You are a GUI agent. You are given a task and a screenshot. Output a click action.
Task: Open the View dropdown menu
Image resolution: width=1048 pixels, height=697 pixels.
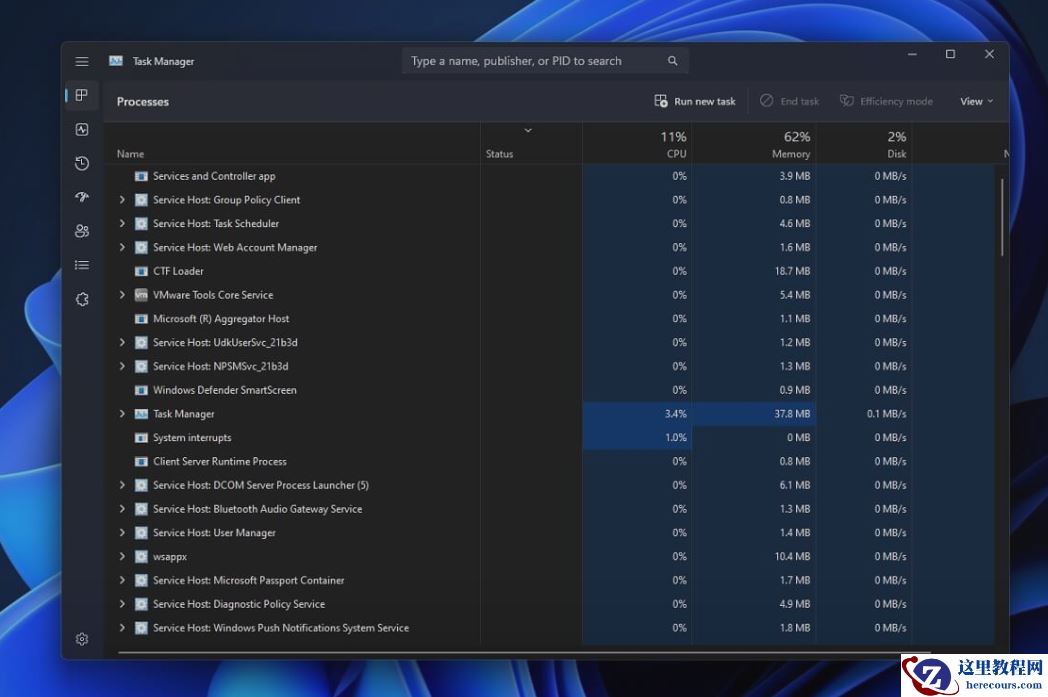coord(976,101)
